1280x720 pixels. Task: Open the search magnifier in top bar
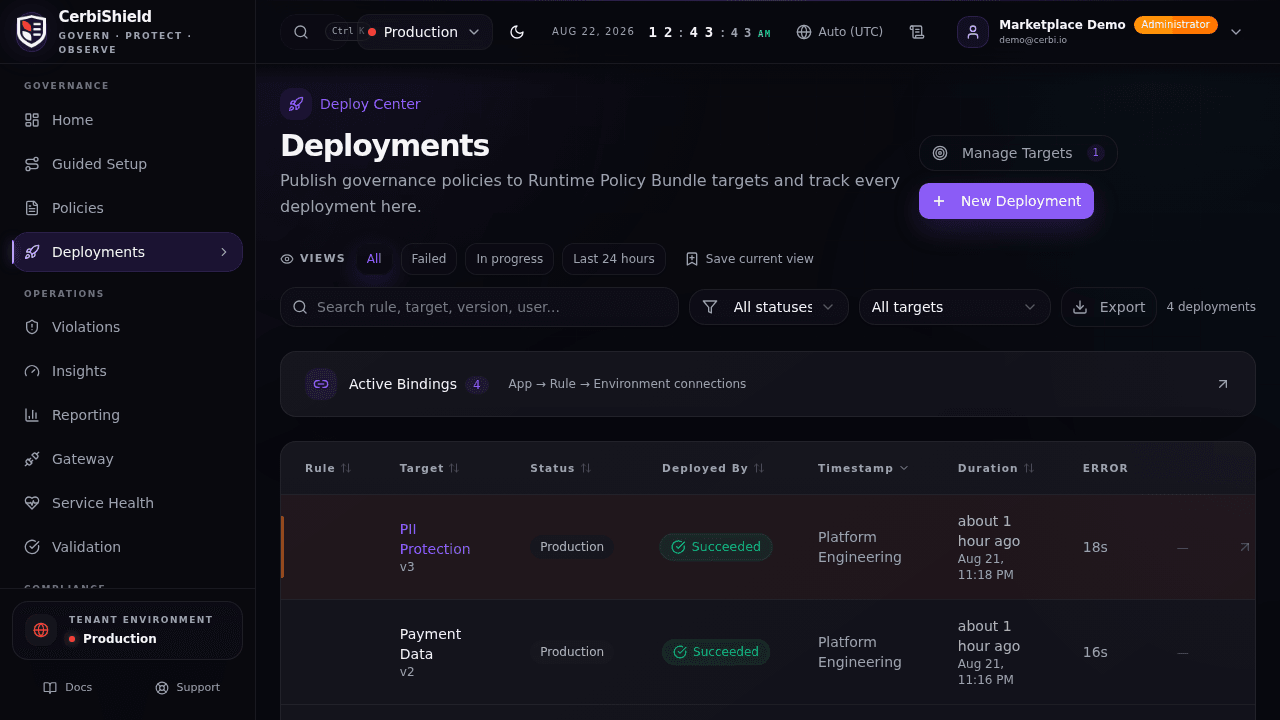point(301,32)
